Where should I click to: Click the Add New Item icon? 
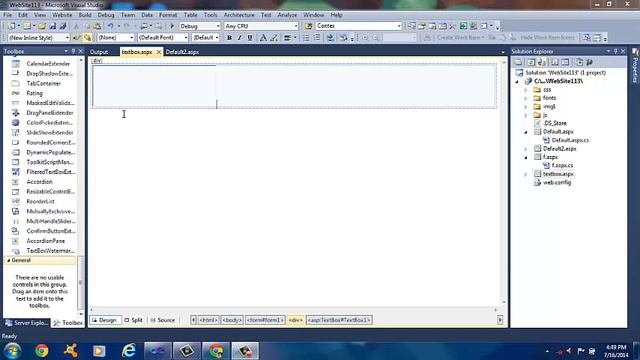click(x=27, y=26)
